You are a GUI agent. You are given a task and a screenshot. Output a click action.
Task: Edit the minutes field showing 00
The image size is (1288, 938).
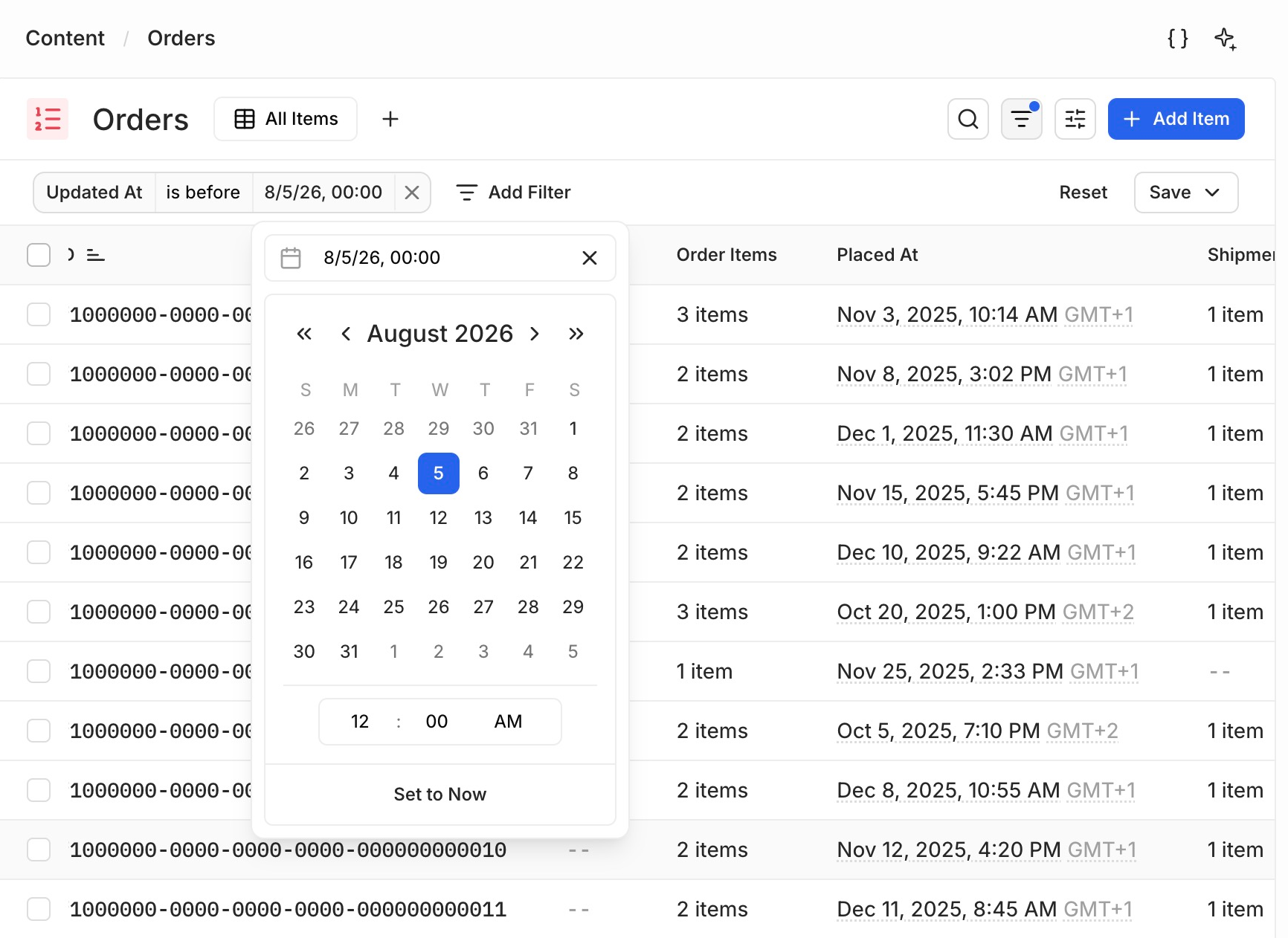click(437, 722)
